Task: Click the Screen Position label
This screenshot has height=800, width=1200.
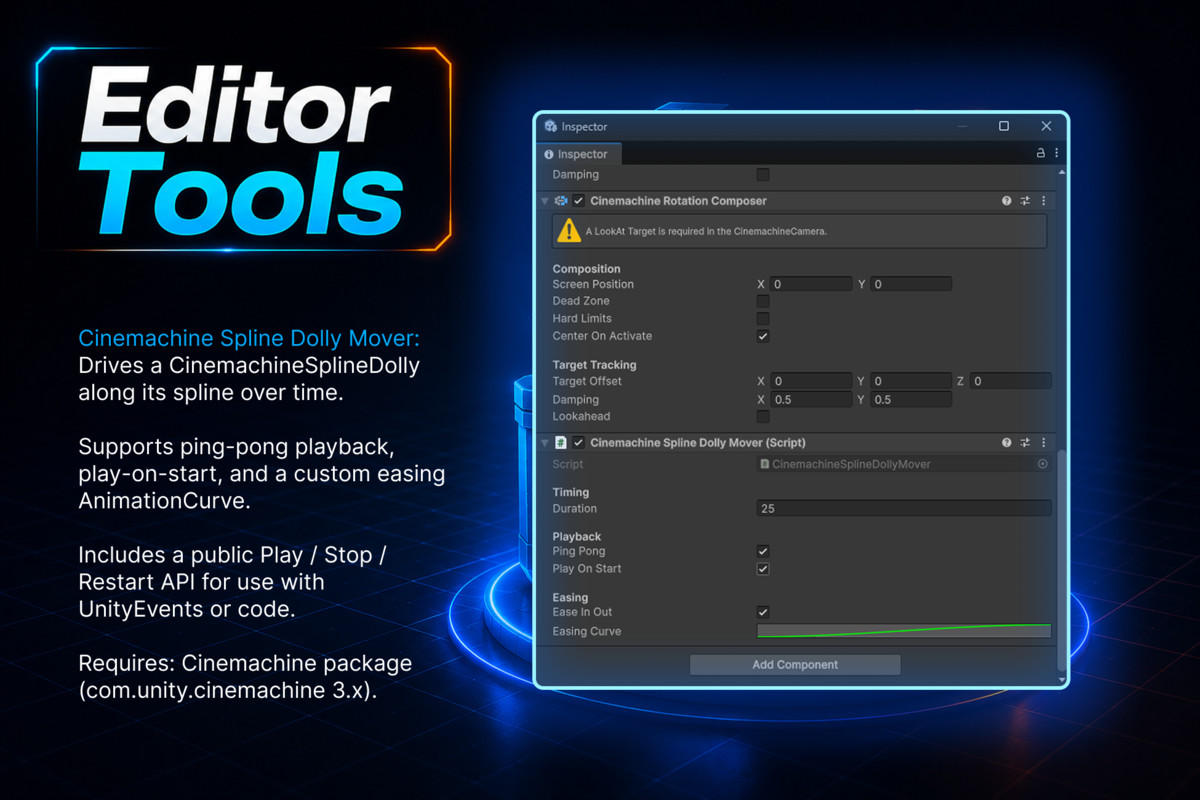Action: pos(593,284)
